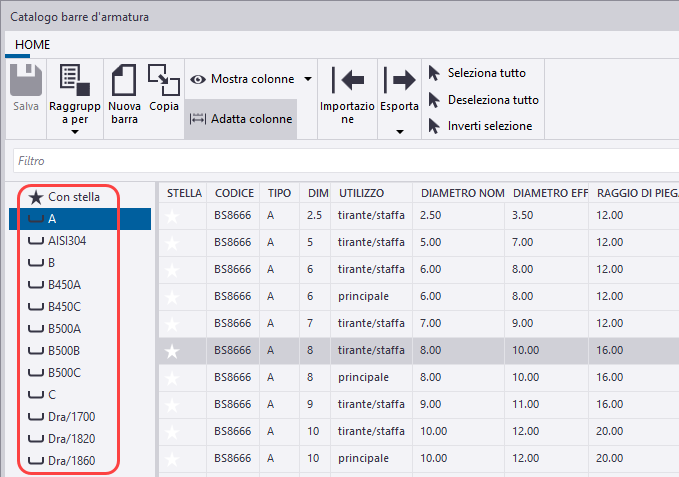The height and width of the screenshot is (477, 679).
Task: Toggle the star on the first 2.5 row
Action: [171, 215]
